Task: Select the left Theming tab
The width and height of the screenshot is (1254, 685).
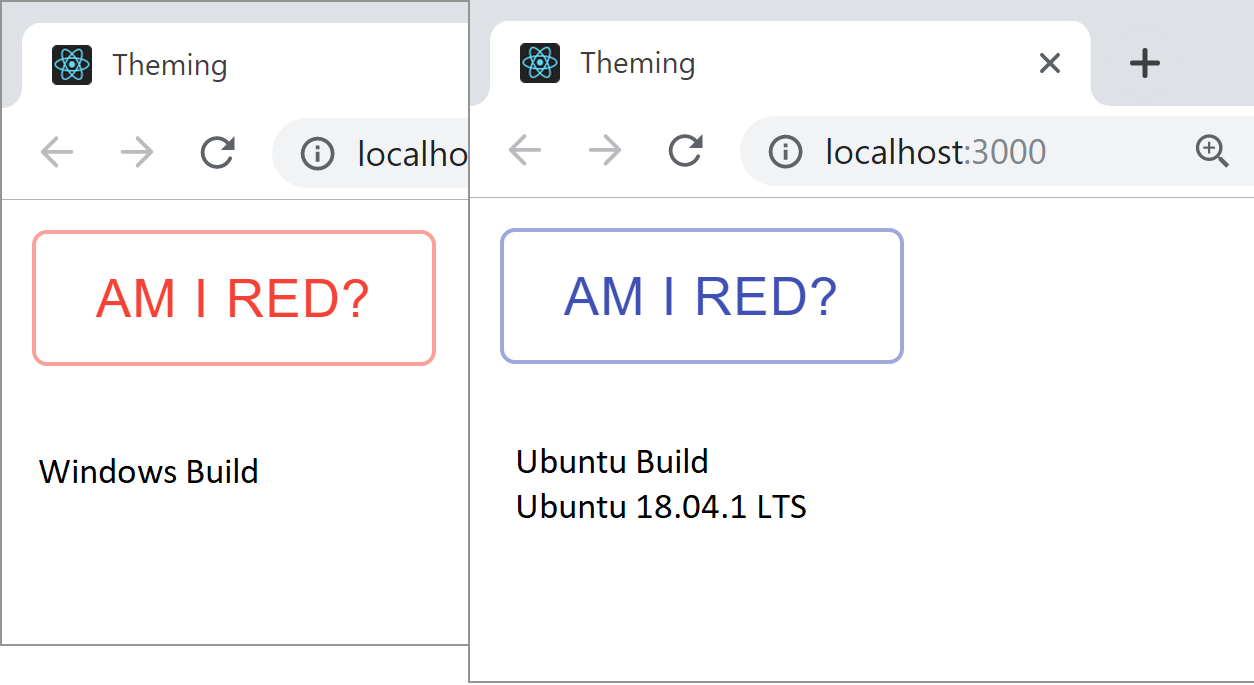Action: click(x=170, y=63)
